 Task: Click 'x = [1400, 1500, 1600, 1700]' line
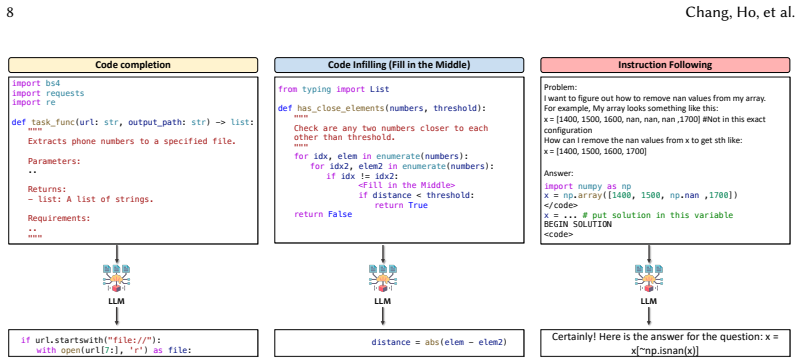[x=595, y=152]
